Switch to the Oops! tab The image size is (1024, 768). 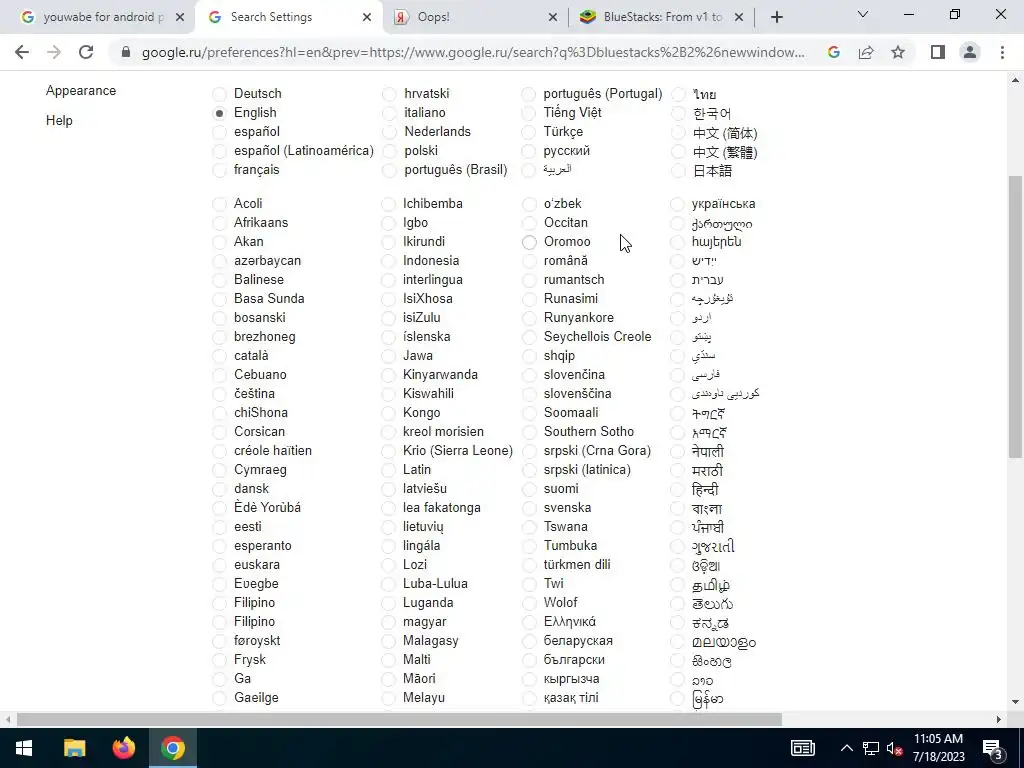[x=476, y=17]
